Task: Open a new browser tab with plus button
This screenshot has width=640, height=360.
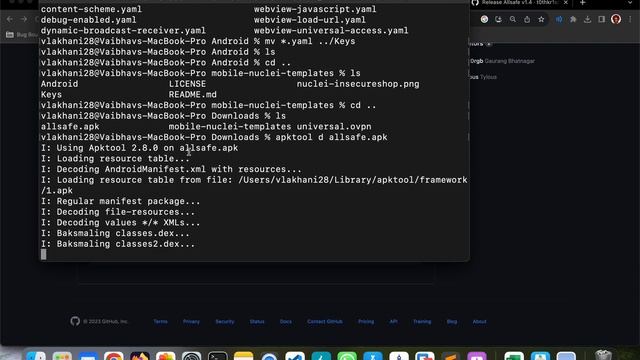Action: (x=582, y=3)
